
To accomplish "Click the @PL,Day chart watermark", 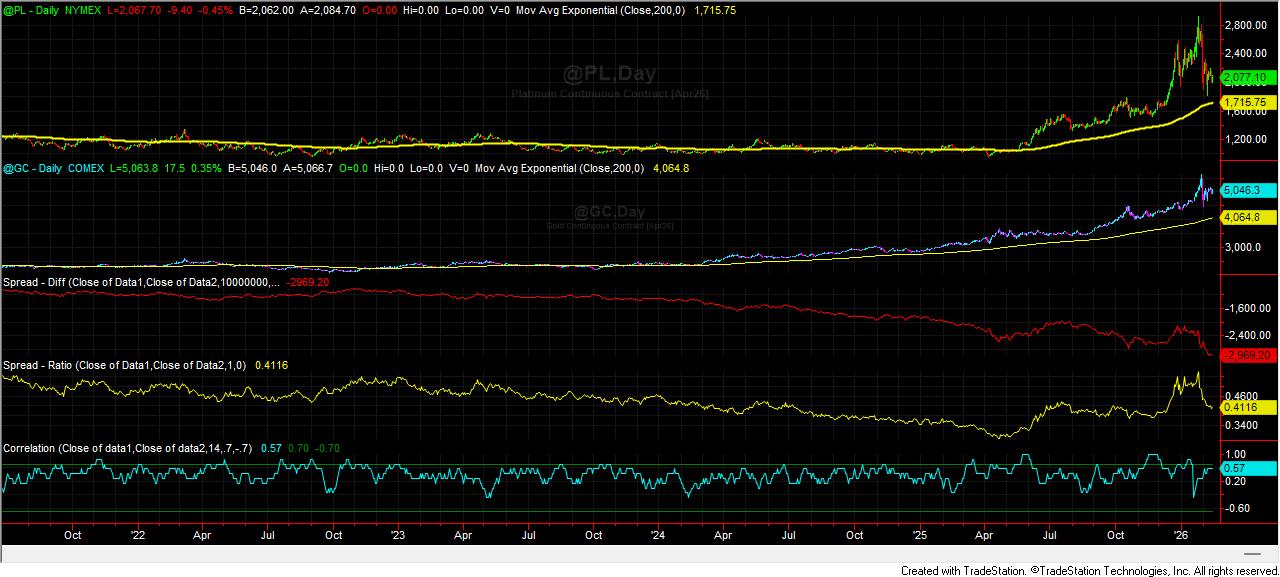I will click(609, 73).
